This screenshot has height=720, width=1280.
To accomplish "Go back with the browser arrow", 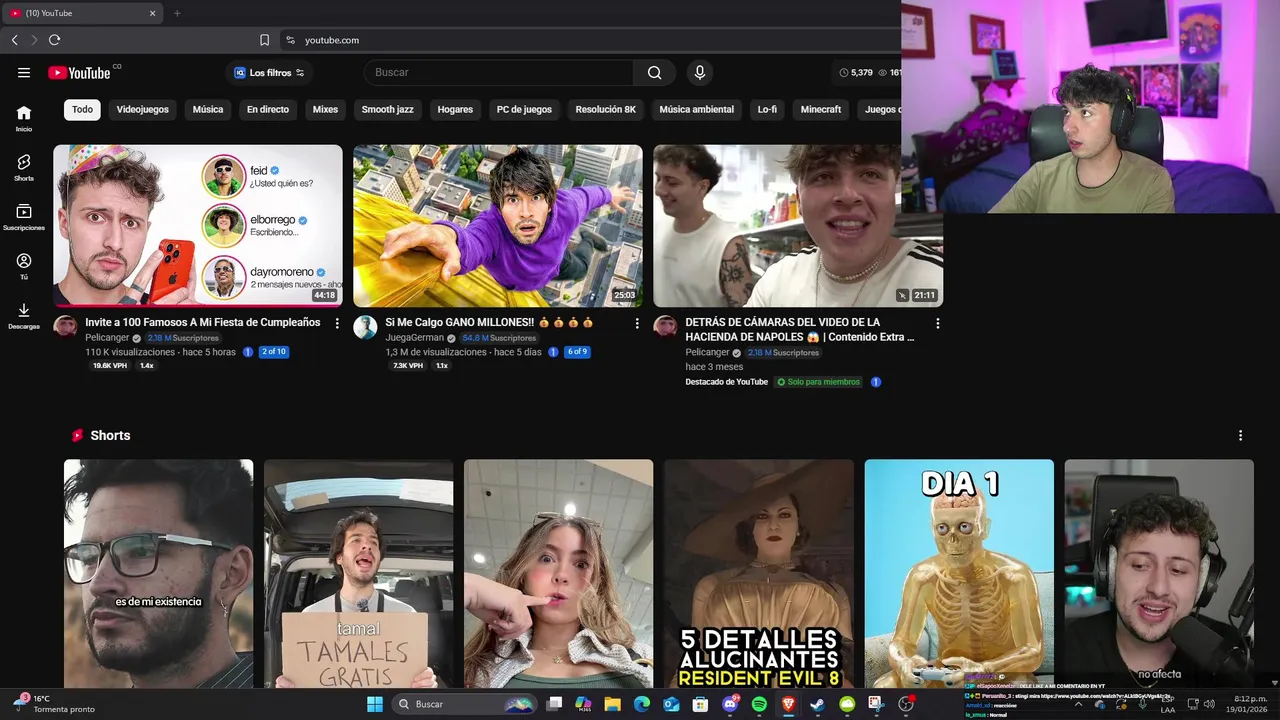I will 14,40.
